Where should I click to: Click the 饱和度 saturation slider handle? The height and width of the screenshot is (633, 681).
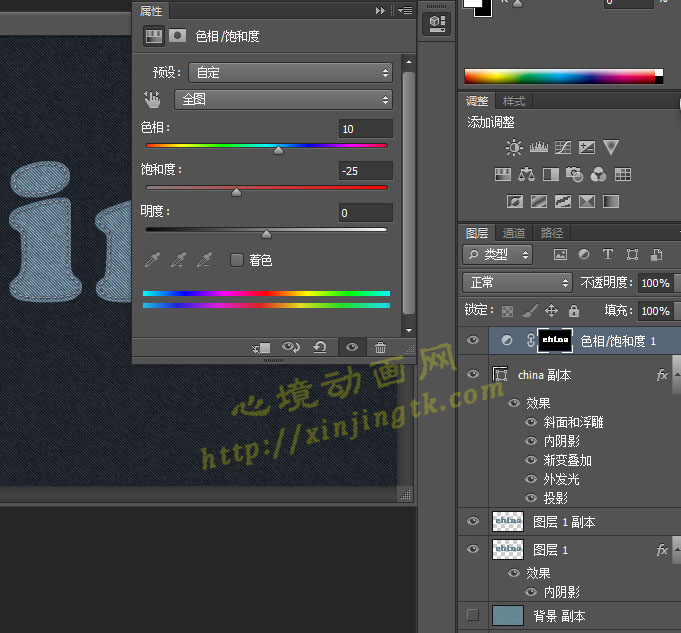[x=236, y=192]
